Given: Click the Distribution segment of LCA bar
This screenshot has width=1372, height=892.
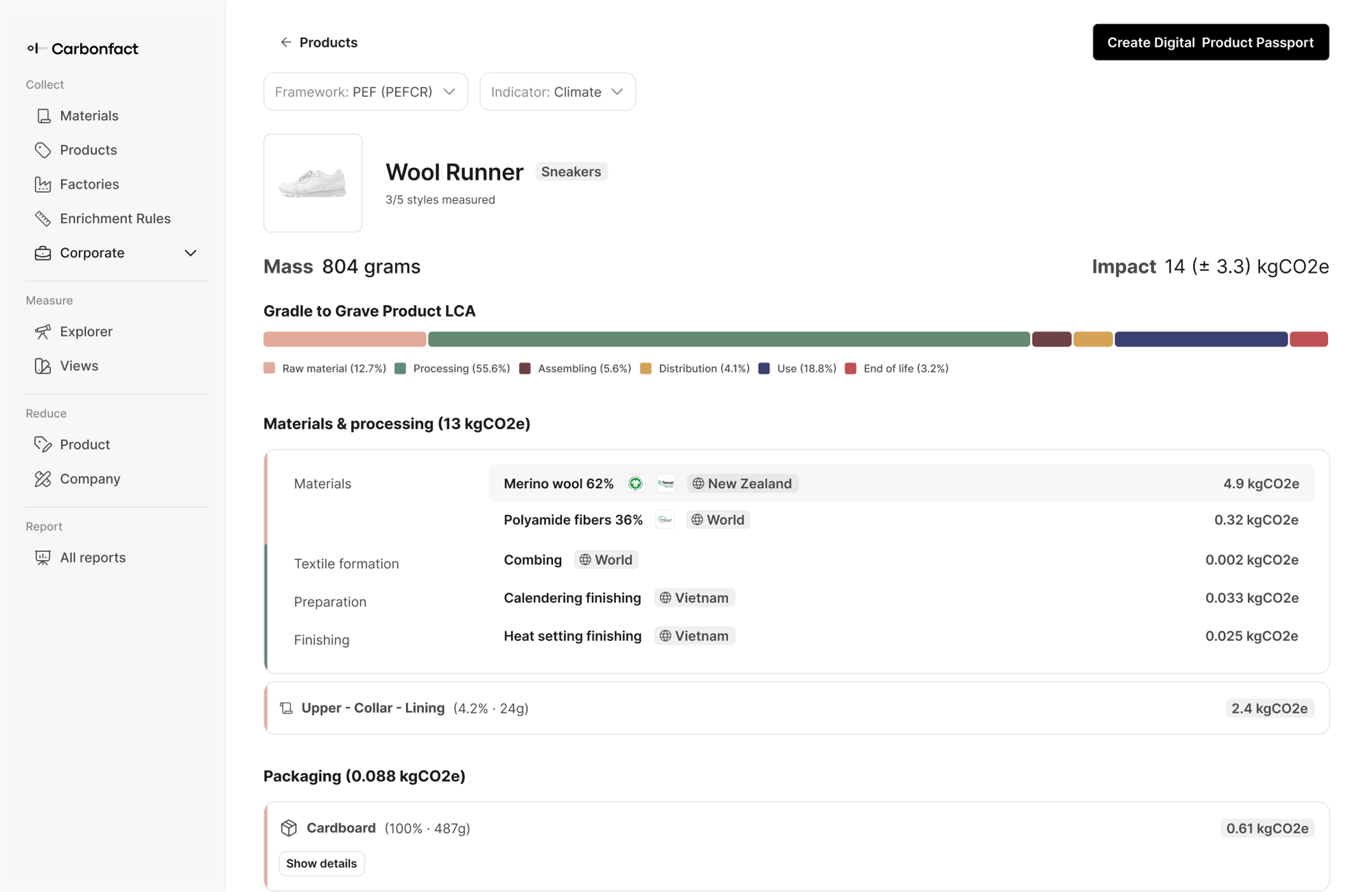Looking at the screenshot, I should [x=1093, y=339].
